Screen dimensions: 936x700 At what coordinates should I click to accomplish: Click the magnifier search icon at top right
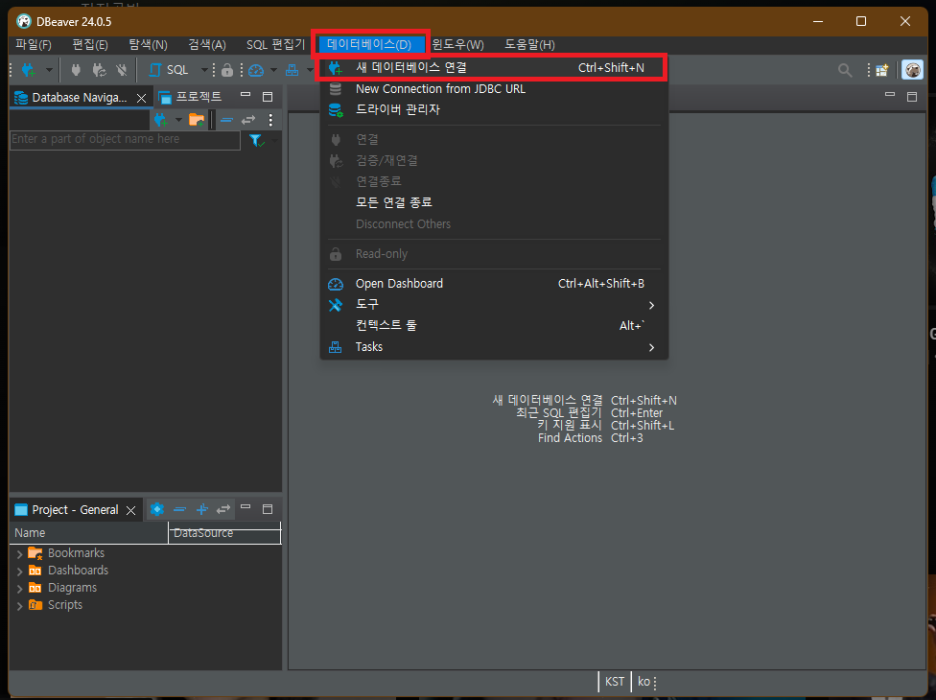coord(845,70)
